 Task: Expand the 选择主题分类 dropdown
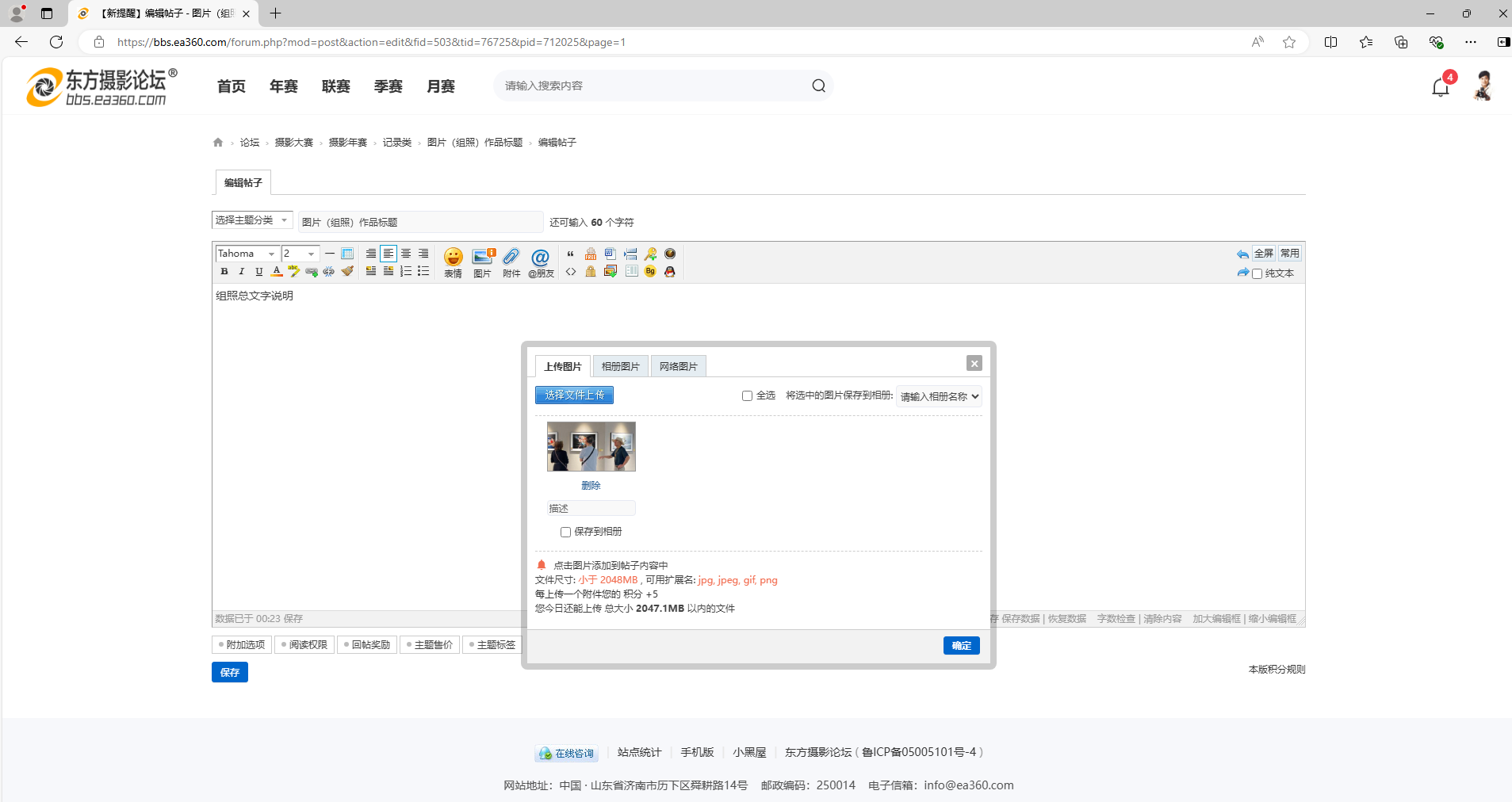click(x=251, y=220)
